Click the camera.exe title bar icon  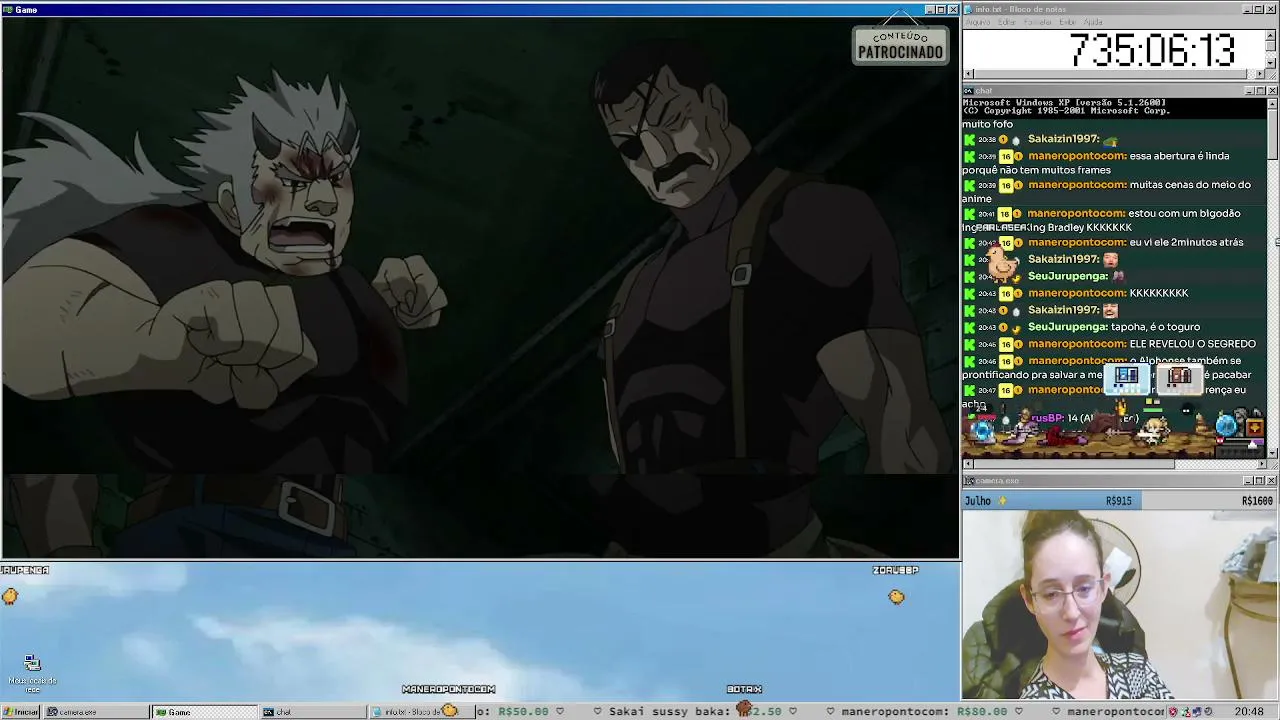968,481
